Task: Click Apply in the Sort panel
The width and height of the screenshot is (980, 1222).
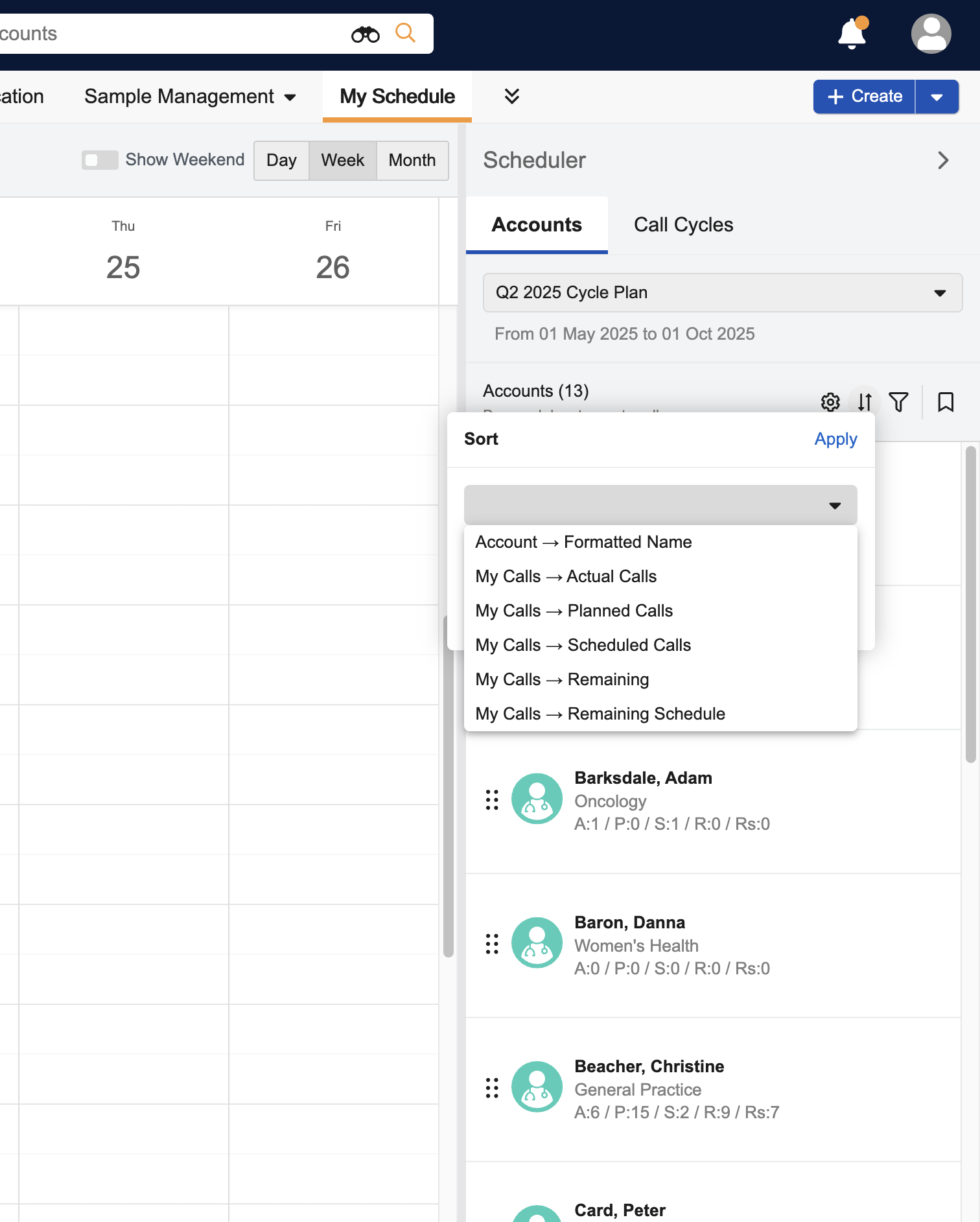Action: (x=835, y=439)
